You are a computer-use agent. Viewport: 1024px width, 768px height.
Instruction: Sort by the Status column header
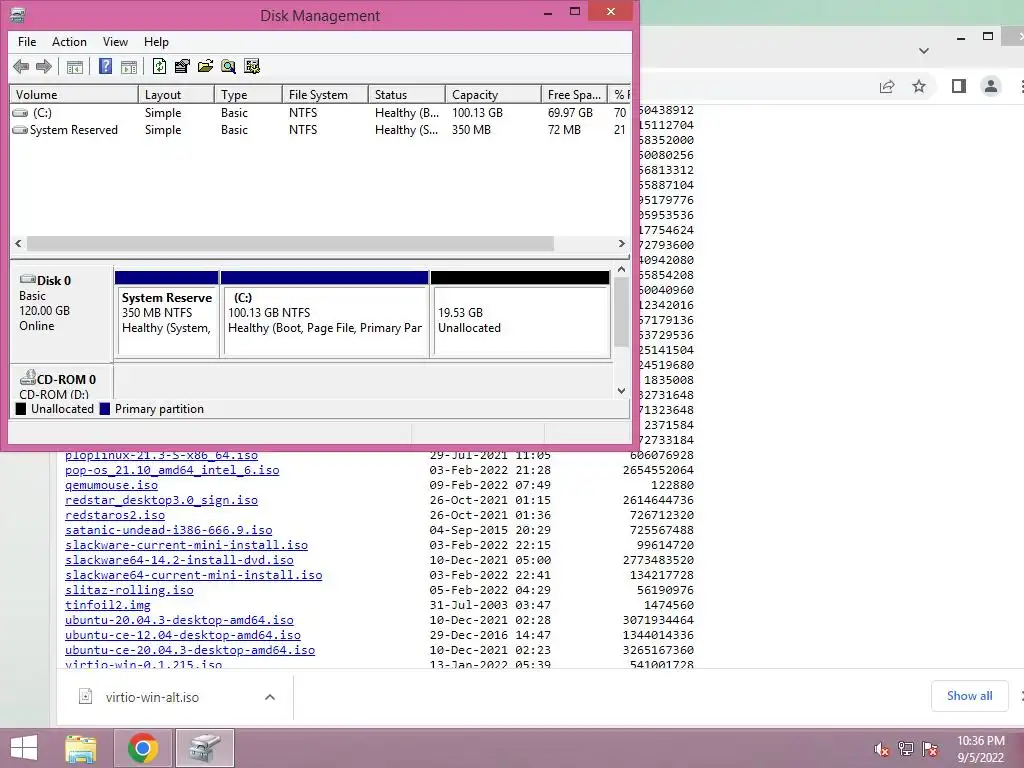[x=407, y=95]
